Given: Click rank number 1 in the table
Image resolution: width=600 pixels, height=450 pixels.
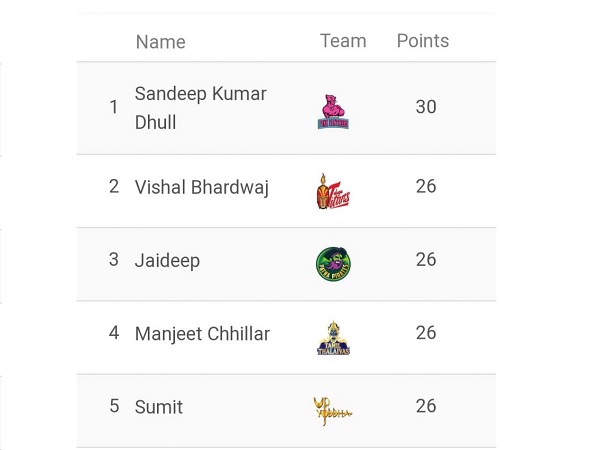Looking at the screenshot, I should [114, 107].
